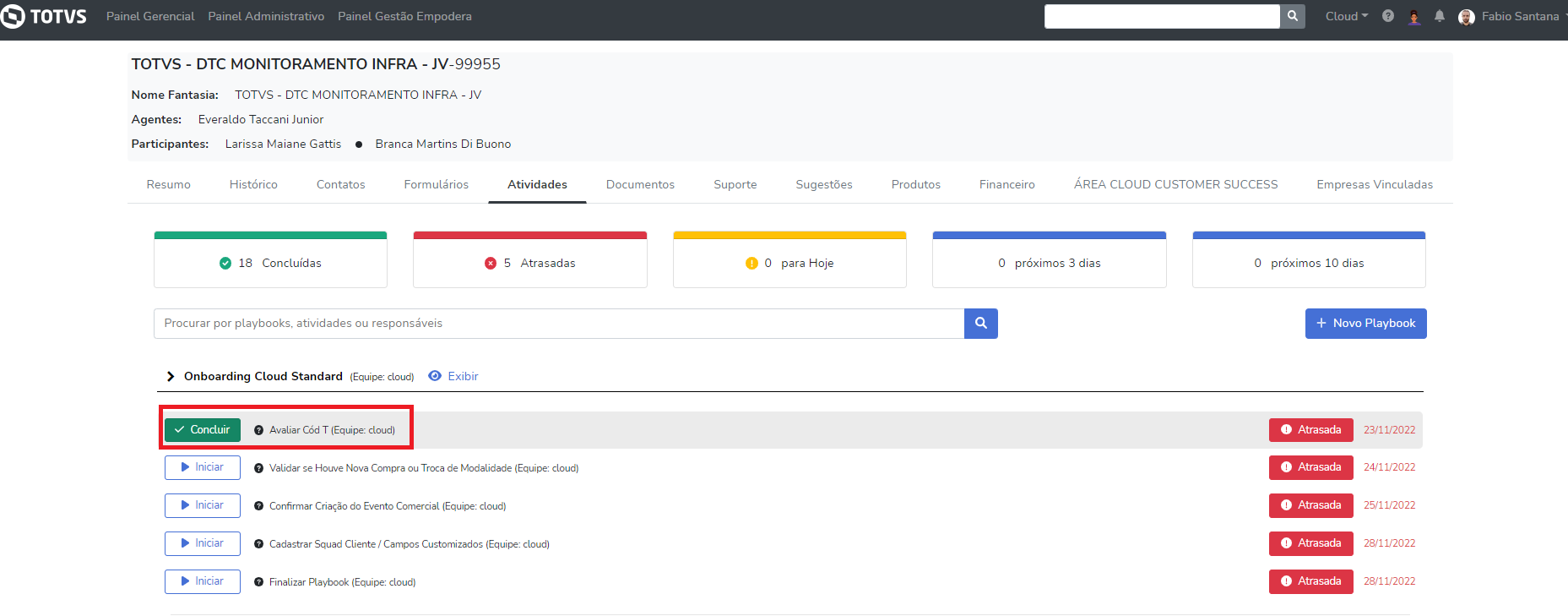The image size is (1568, 616).
Task: Click the blue search button beside playbook search
Action: [981, 324]
